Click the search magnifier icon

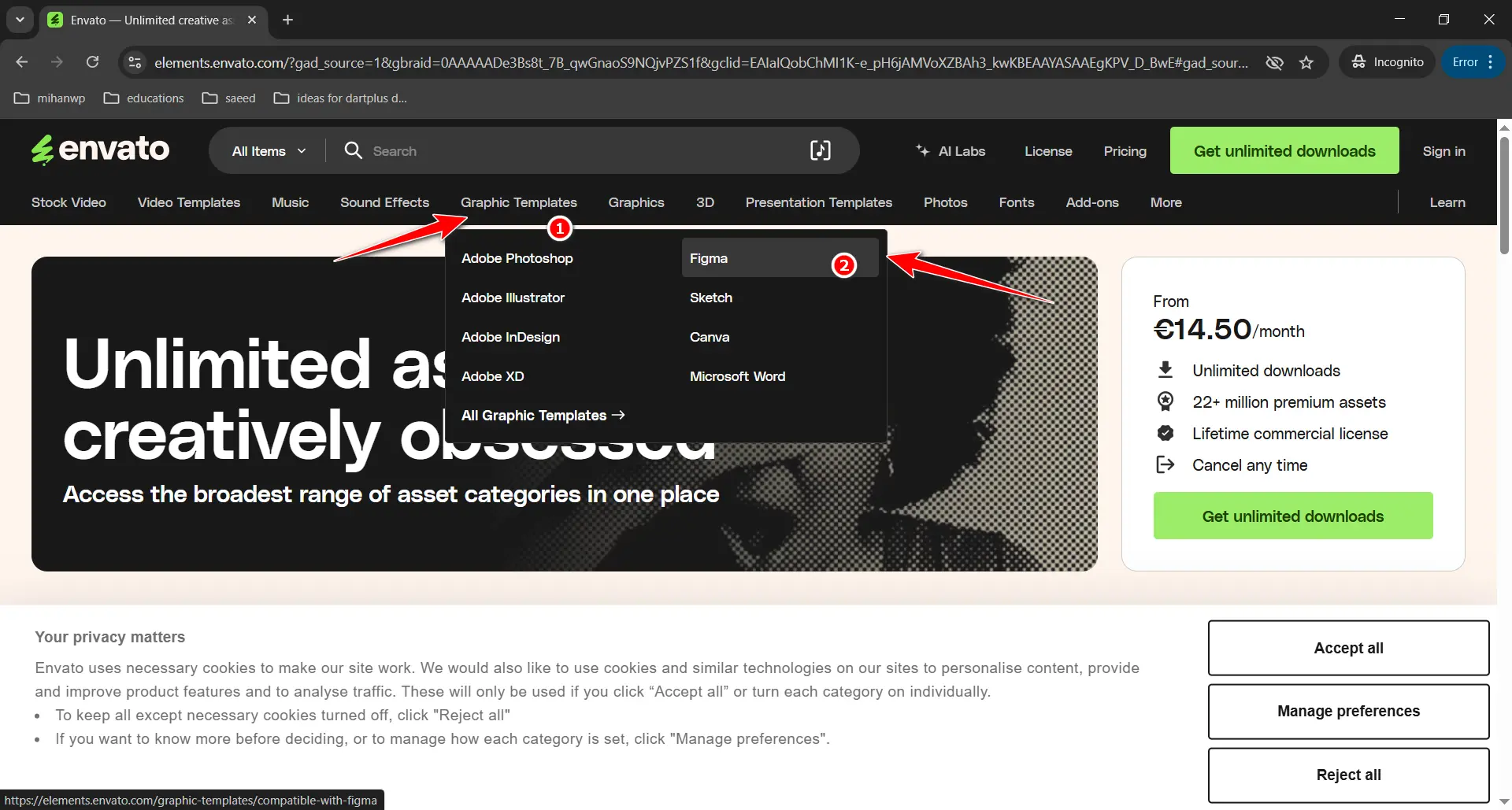[x=353, y=150]
